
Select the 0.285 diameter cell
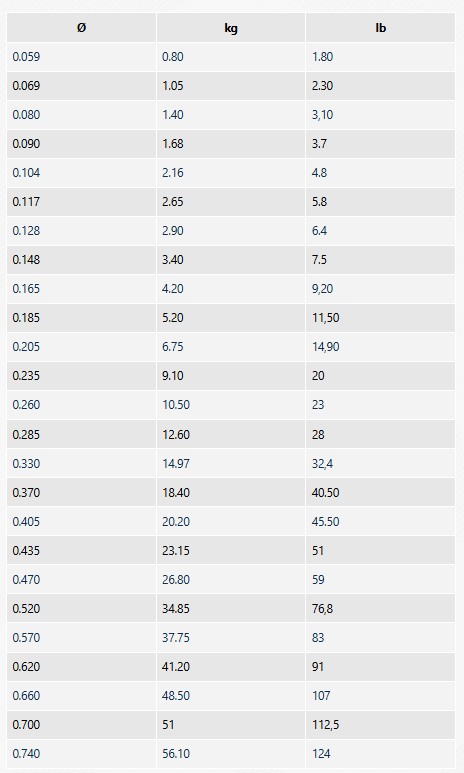(81, 435)
